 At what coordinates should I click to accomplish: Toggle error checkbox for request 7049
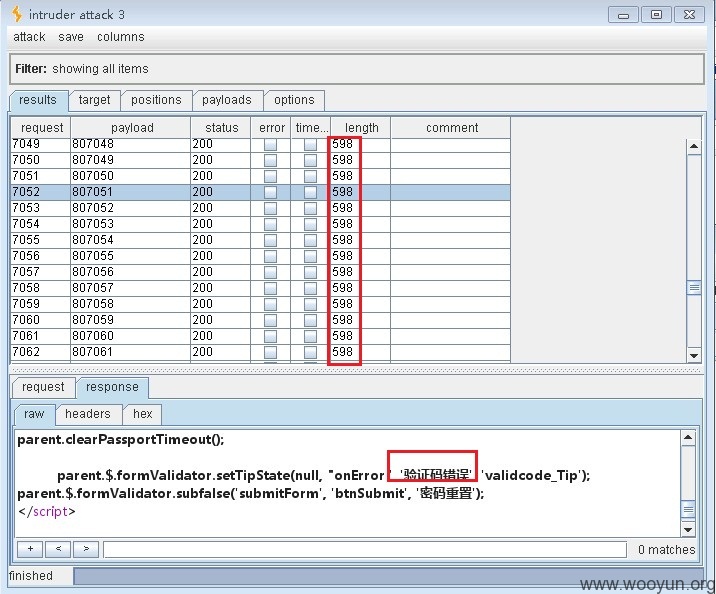click(x=270, y=144)
